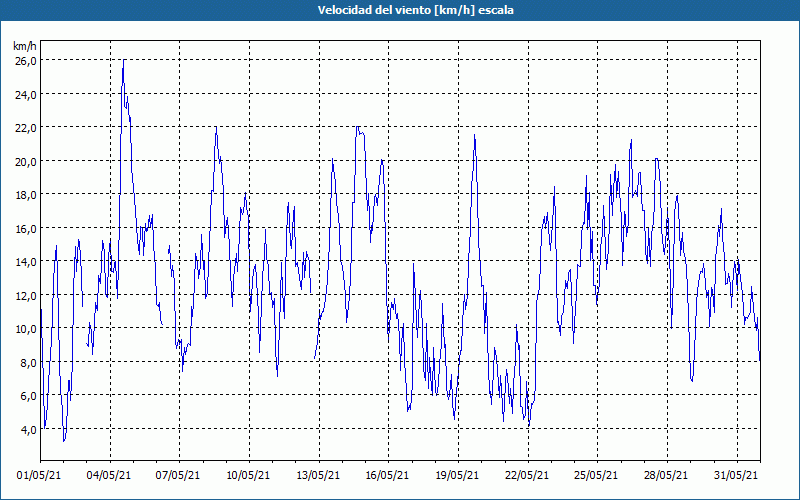
Task: Click the '6,0' y-axis value
Action: click(28, 396)
